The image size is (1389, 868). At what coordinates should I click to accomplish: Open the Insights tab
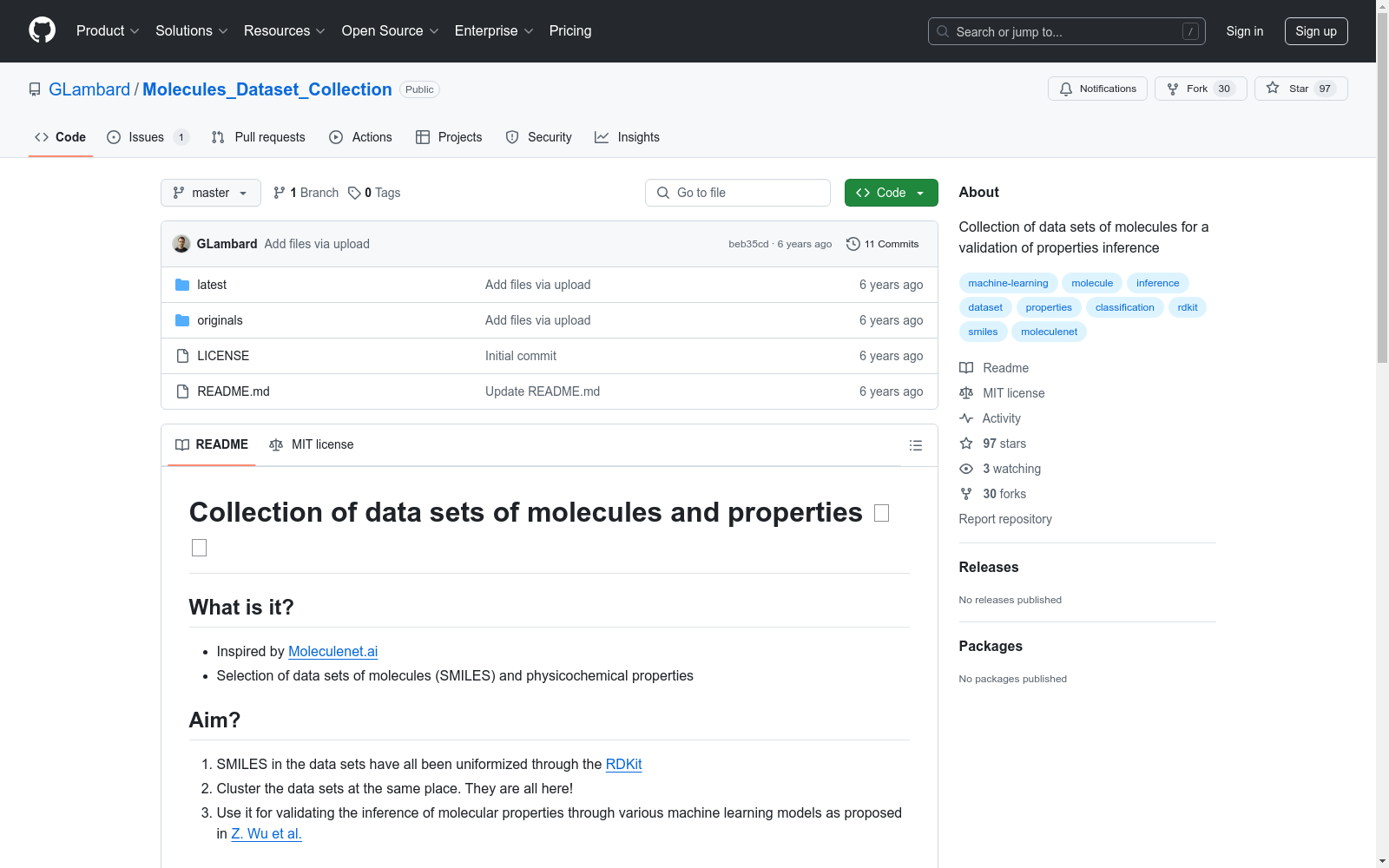coord(627,137)
